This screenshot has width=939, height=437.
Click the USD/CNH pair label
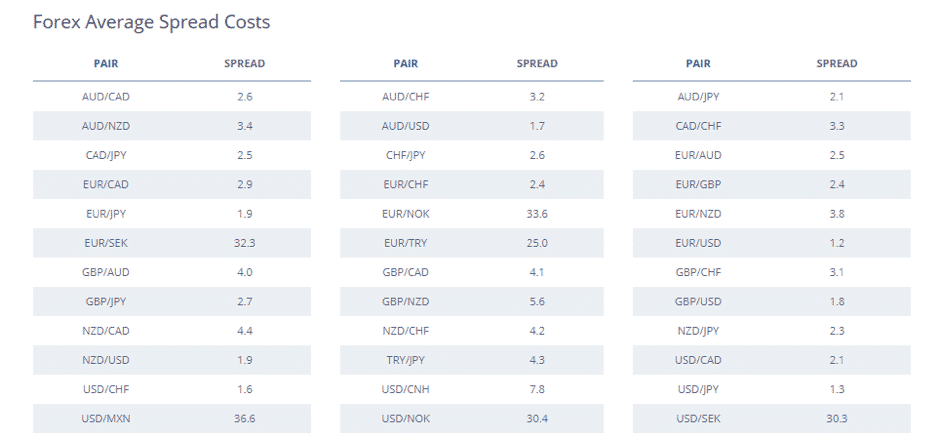click(x=405, y=389)
